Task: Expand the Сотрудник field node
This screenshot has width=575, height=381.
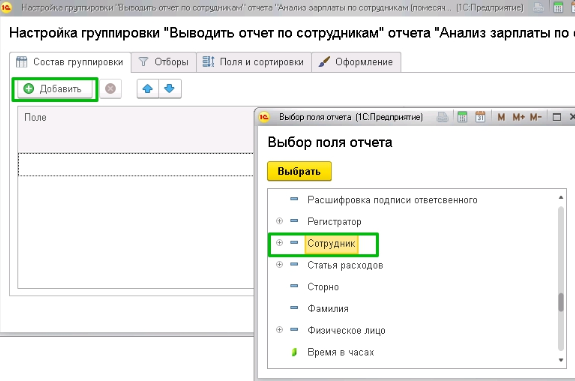Action: click(279, 243)
